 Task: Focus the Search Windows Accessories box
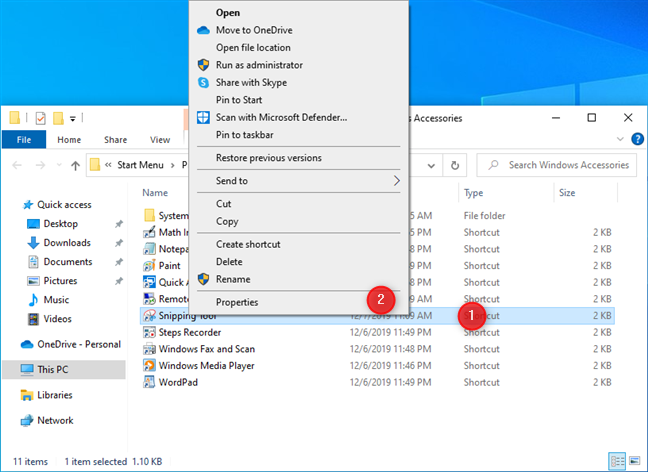[556, 165]
